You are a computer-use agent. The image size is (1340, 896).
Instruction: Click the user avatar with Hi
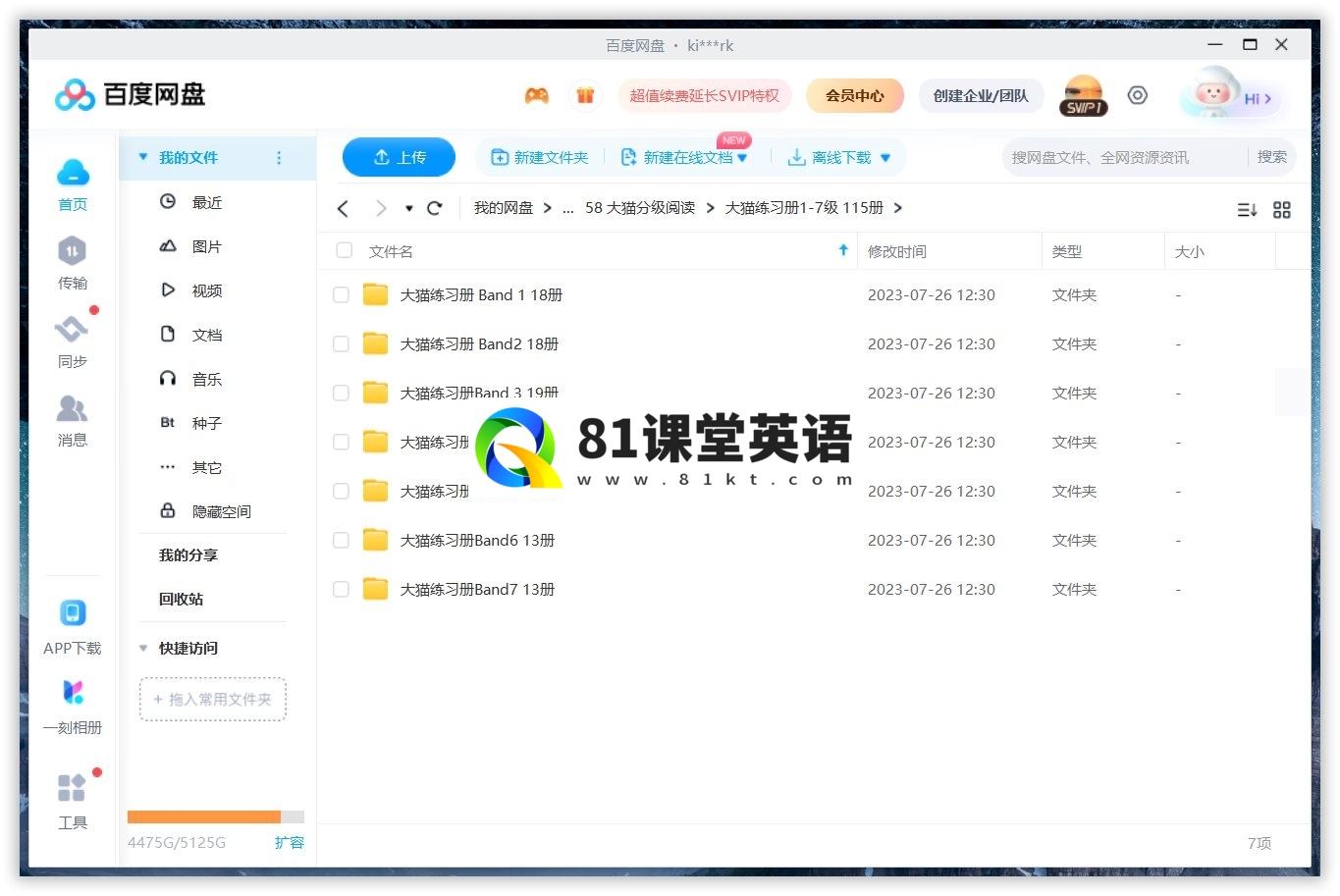(1232, 95)
